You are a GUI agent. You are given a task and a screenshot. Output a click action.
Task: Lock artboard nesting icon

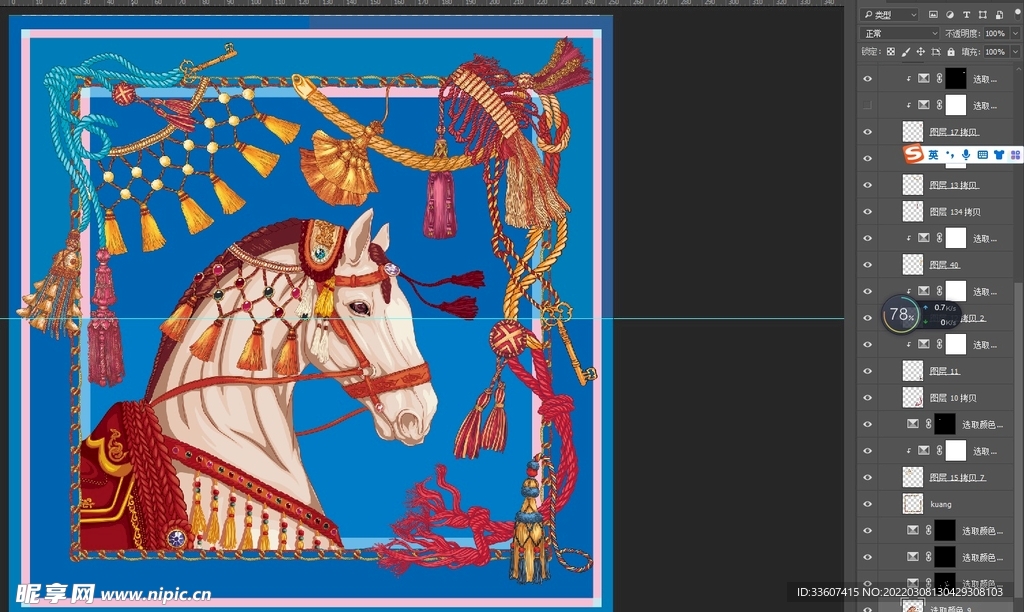(x=935, y=52)
